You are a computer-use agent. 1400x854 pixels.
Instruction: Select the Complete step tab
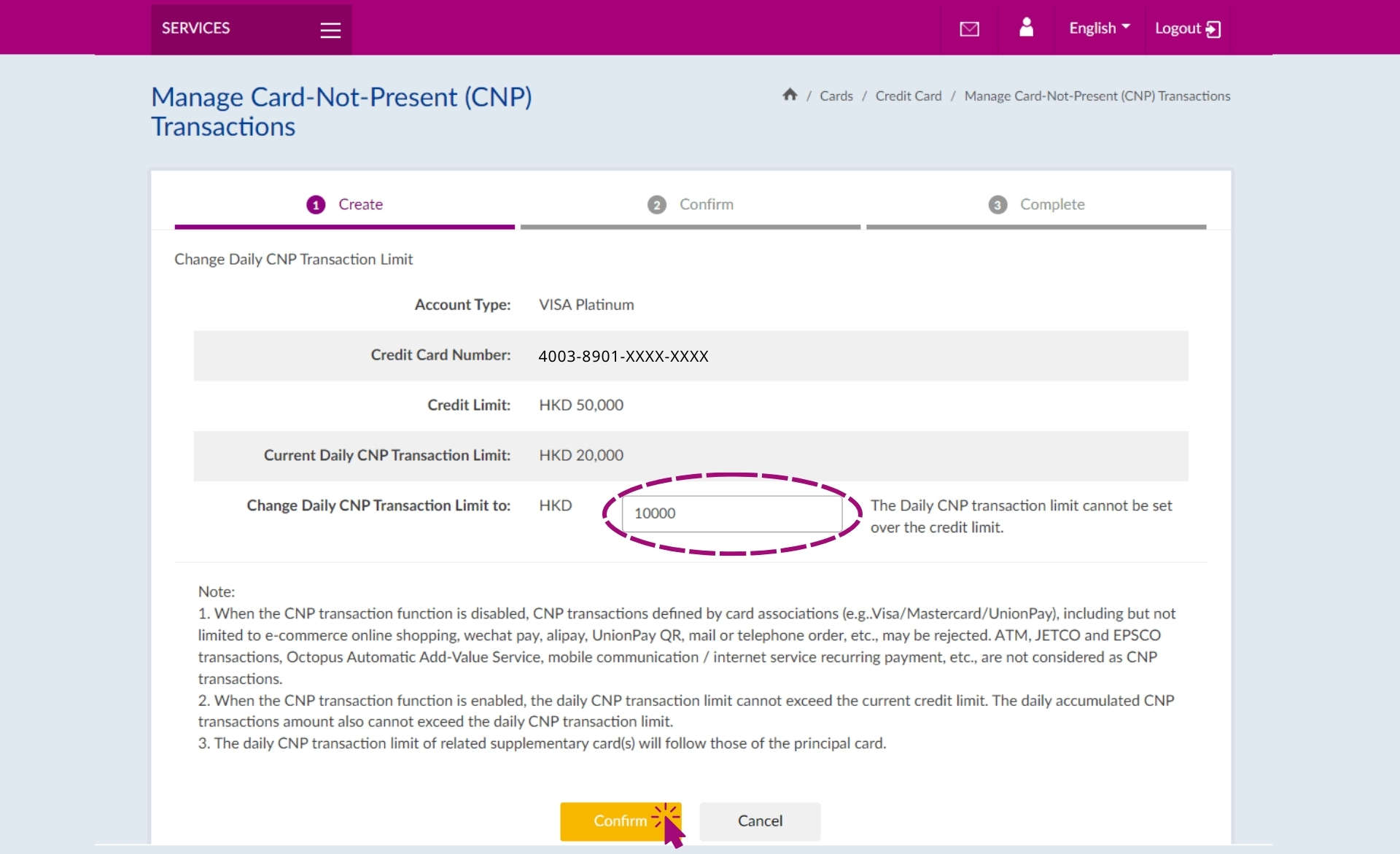tap(1036, 205)
